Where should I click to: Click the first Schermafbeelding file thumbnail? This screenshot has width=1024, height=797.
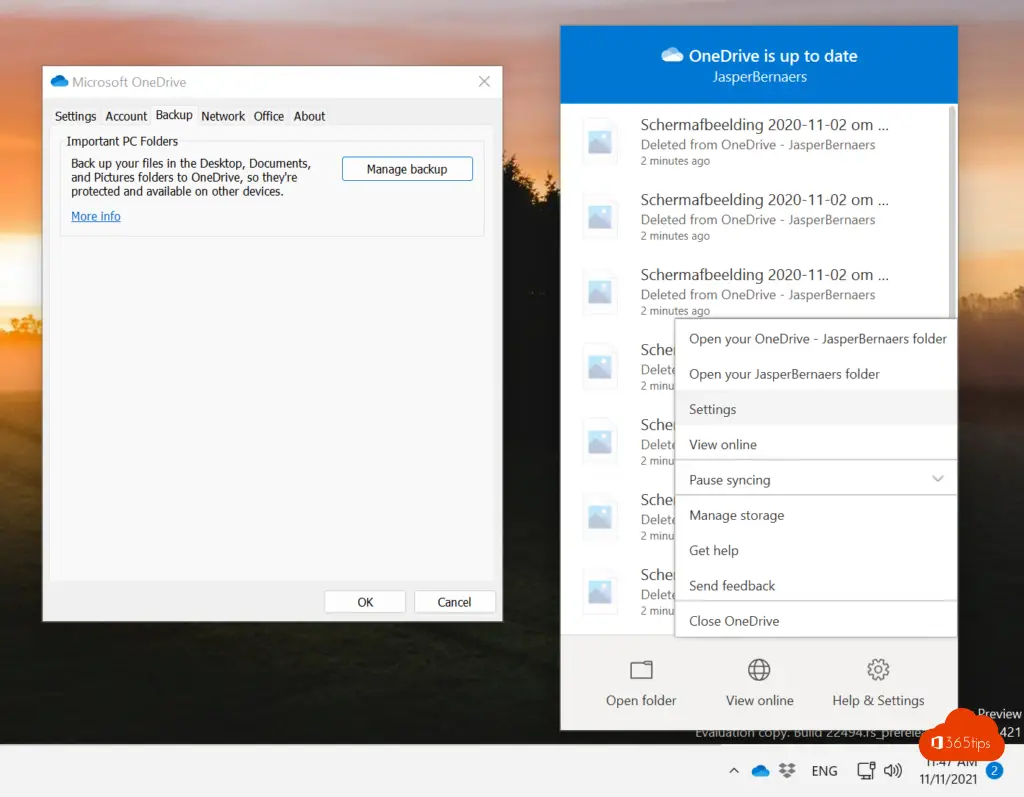(x=600, y=142)
